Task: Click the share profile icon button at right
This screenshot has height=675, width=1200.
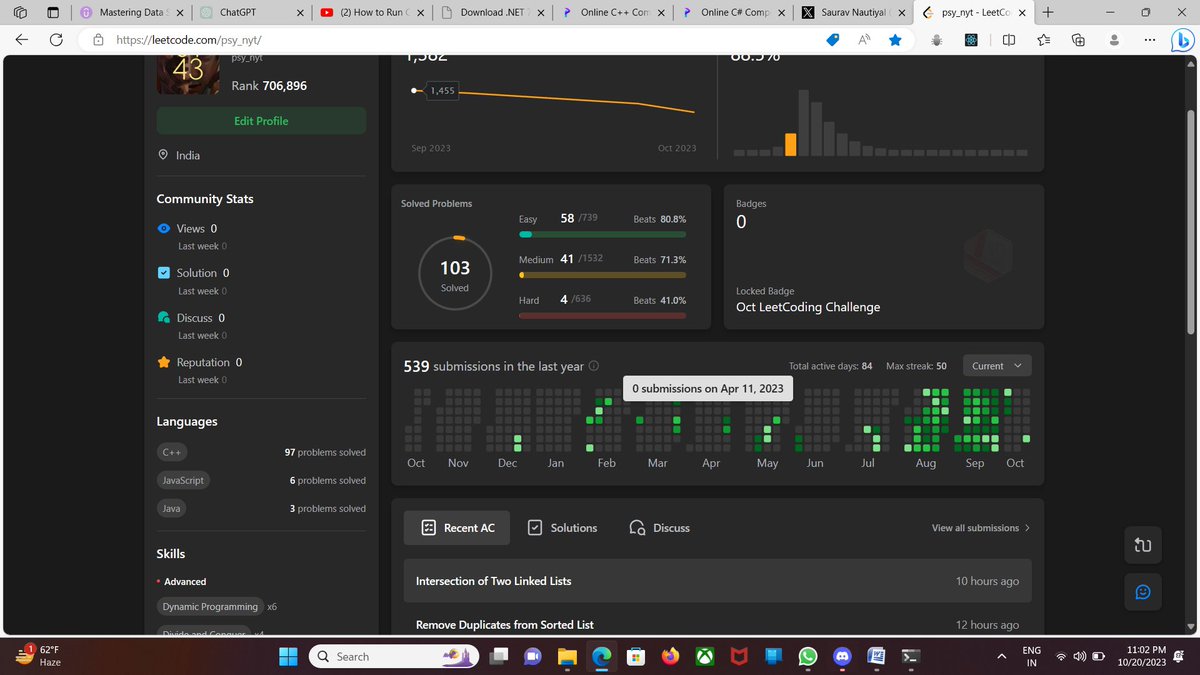Action: click(1143, 545)
